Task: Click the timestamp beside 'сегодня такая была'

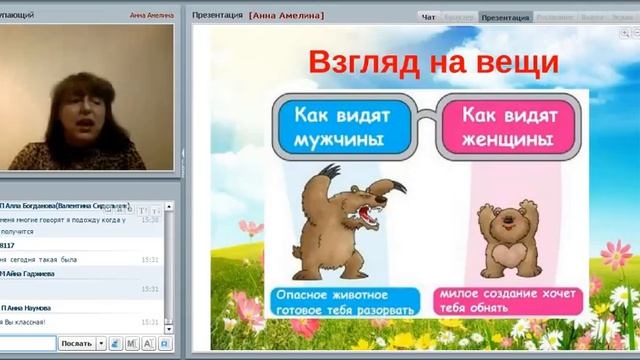Action: (x=150, y=260)
